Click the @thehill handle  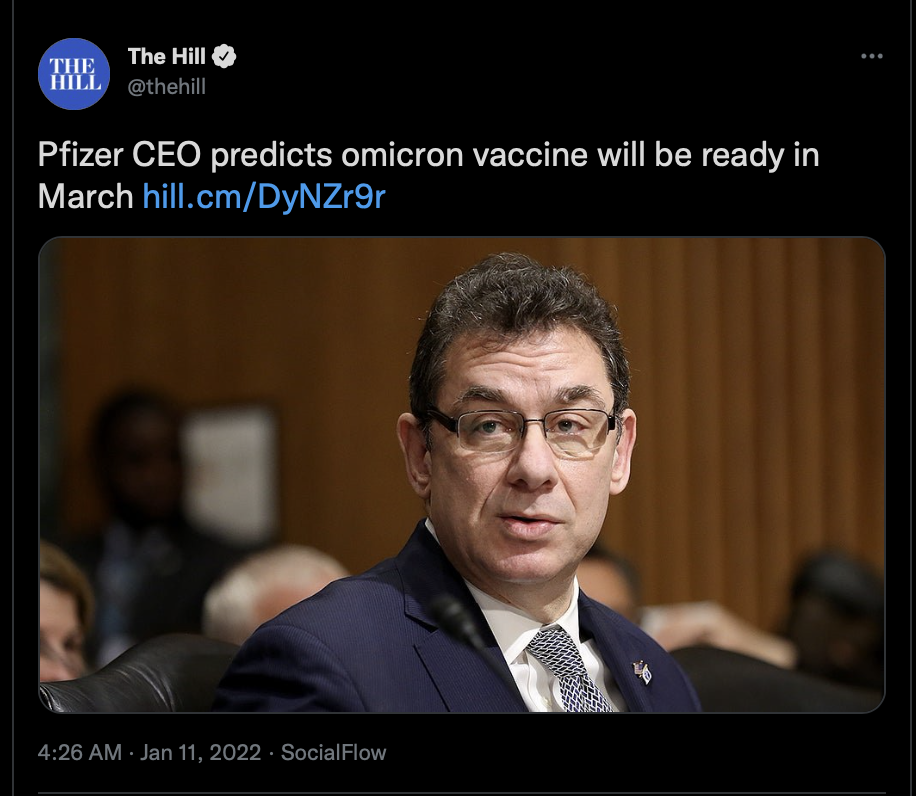pyautogui.click(x=166, y=86)
